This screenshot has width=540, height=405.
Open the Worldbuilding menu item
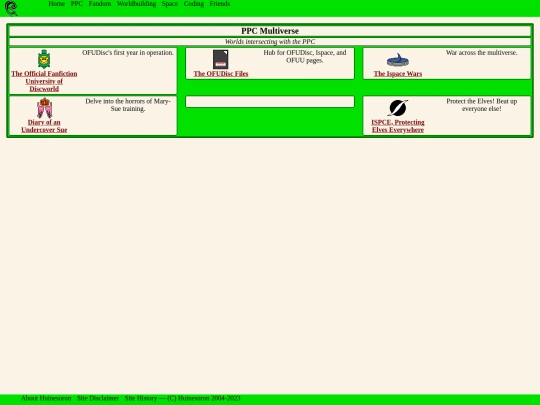coord(136,4)
